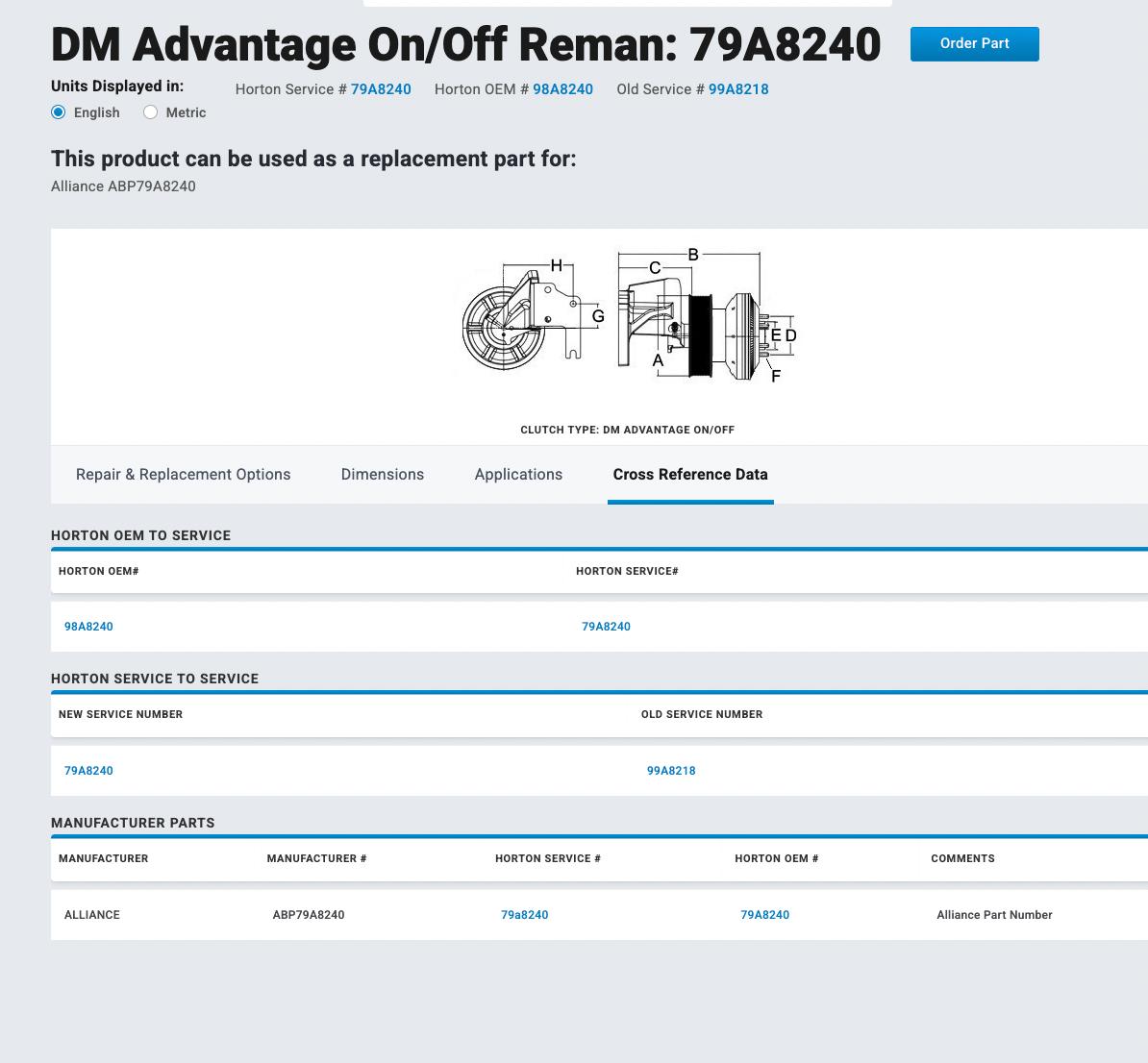The width and height of the screenshot is (1148, 1063).
Task: Click the MANUFACTURER PARTS section heading
Action: click(x=133, y=824)
